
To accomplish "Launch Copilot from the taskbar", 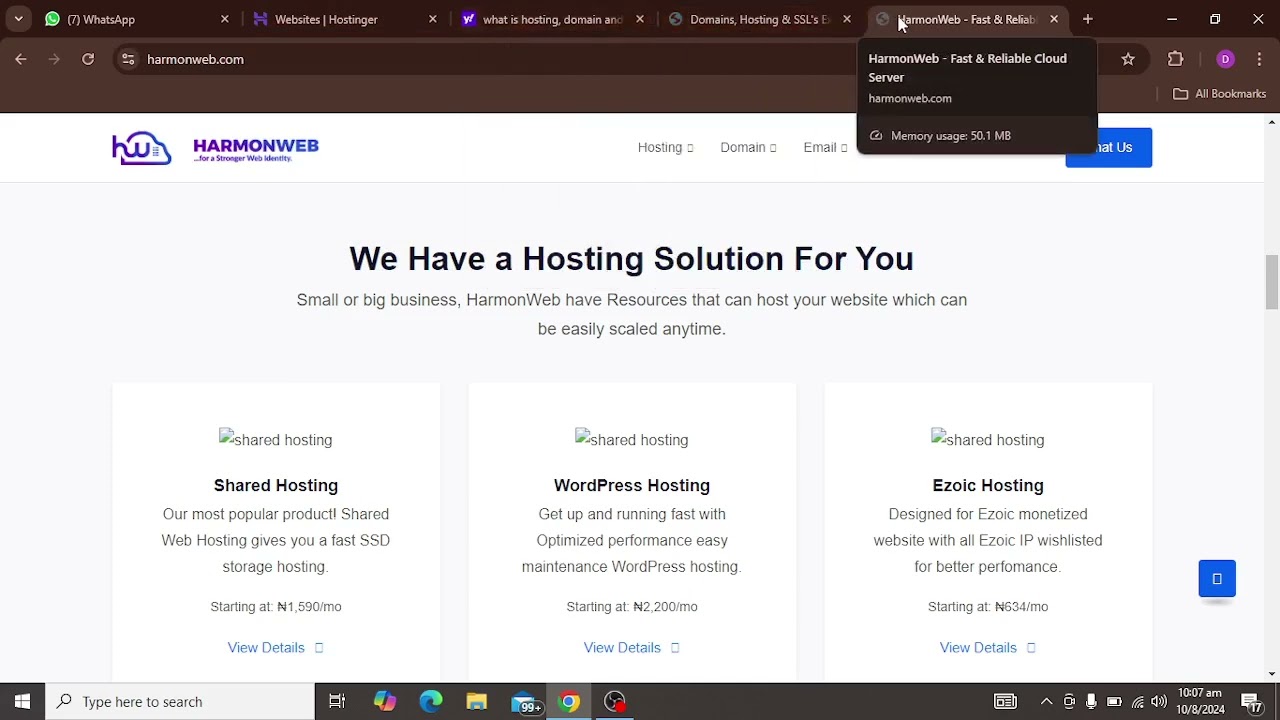I will click(385, 701).
